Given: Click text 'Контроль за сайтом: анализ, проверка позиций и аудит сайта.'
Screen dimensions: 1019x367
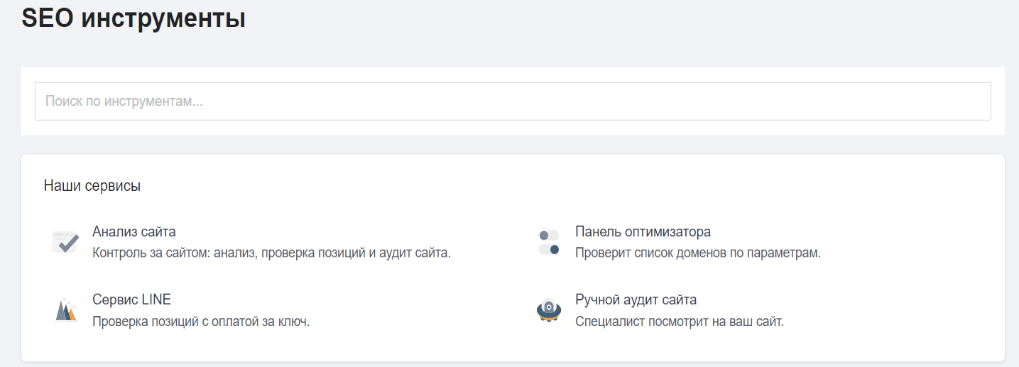Looking at the screenshot, I should [272, 253].
